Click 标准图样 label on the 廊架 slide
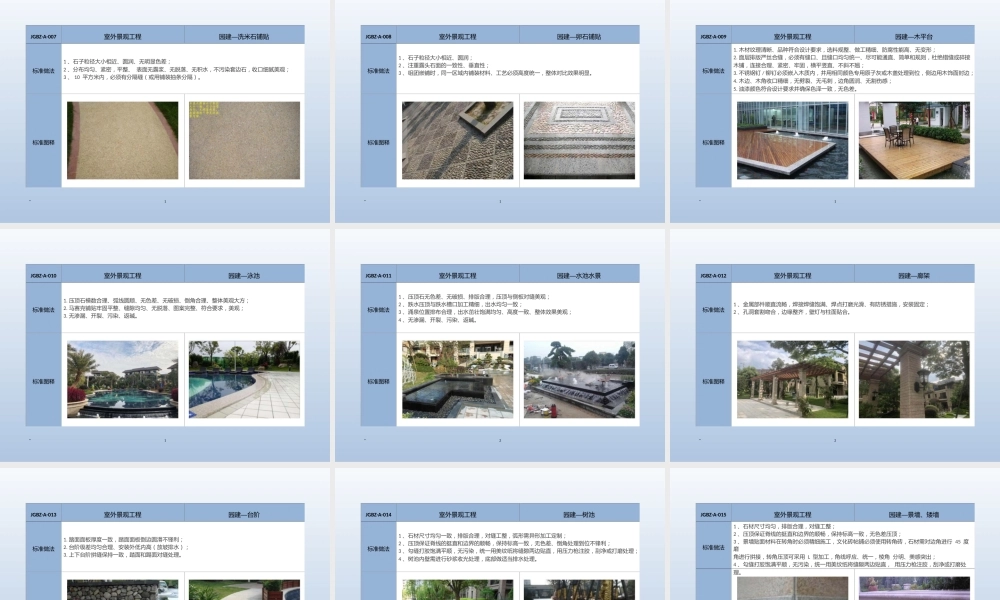1000x600 pixels. 713,381
